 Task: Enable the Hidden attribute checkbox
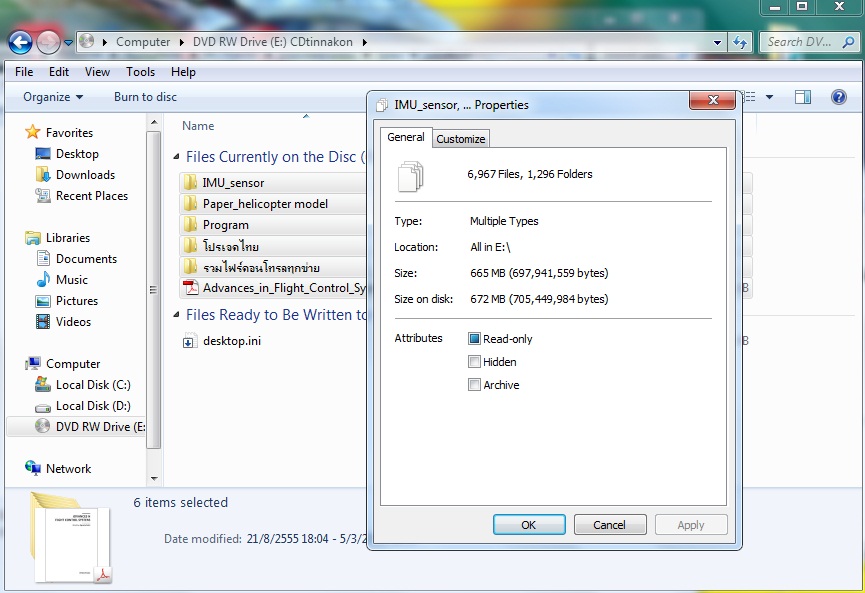(475, 362)
